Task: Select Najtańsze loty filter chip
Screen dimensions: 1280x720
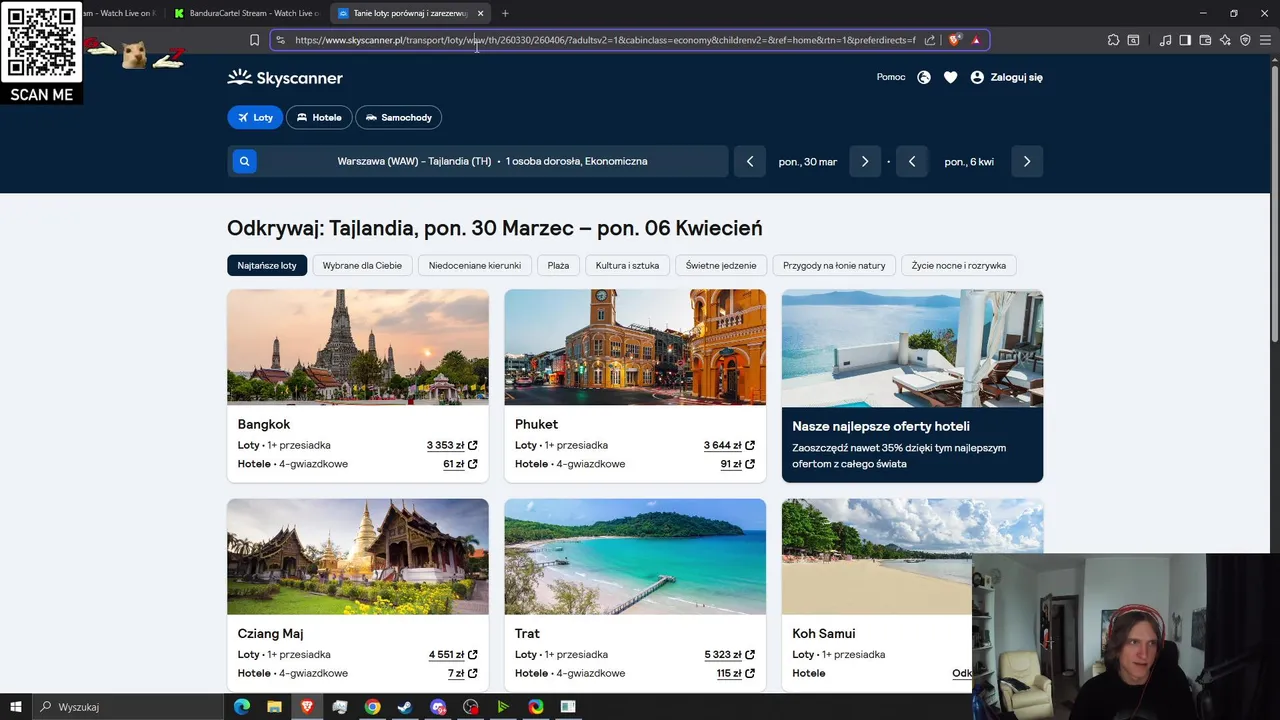Action: click(x=267, y=266)
